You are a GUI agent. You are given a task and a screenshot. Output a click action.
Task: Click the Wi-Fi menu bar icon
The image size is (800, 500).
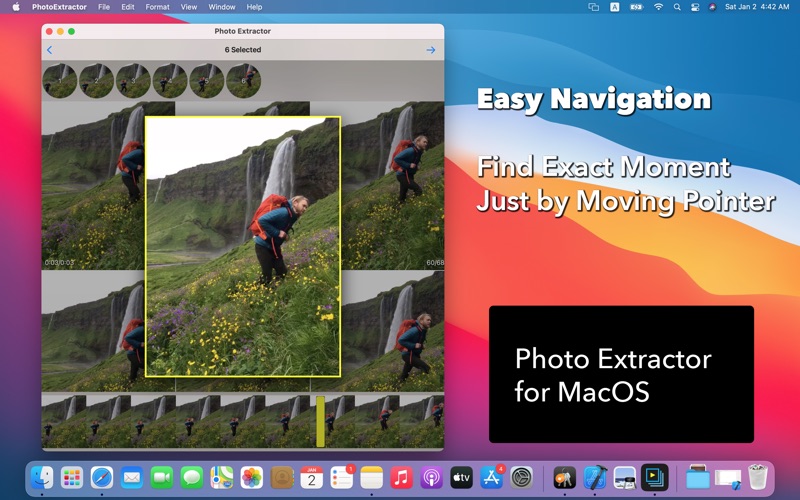659,7
